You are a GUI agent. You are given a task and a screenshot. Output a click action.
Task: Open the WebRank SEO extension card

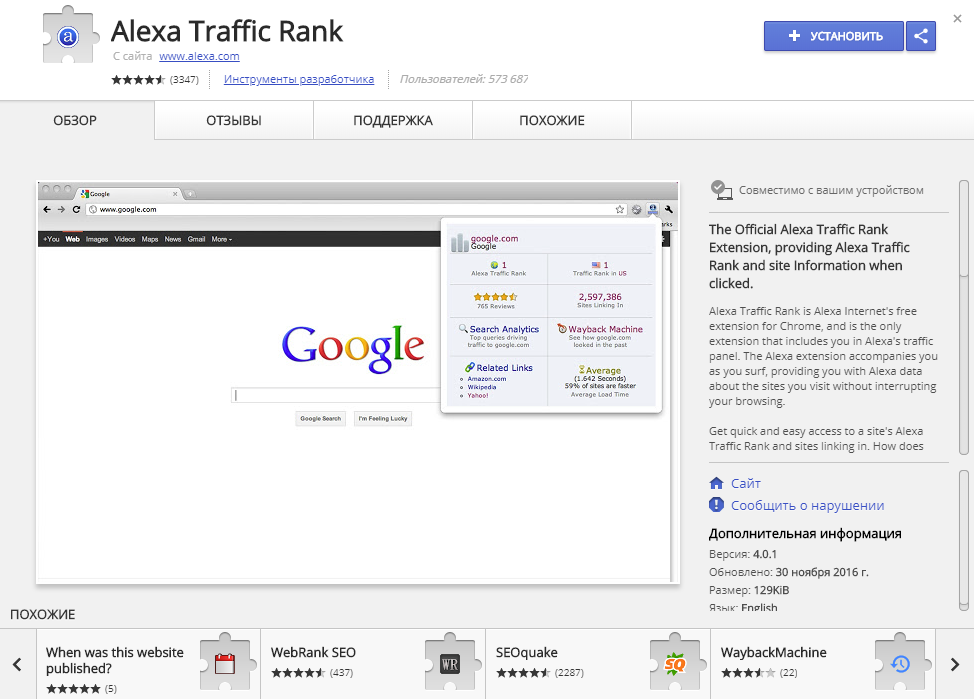coord(373,664)
